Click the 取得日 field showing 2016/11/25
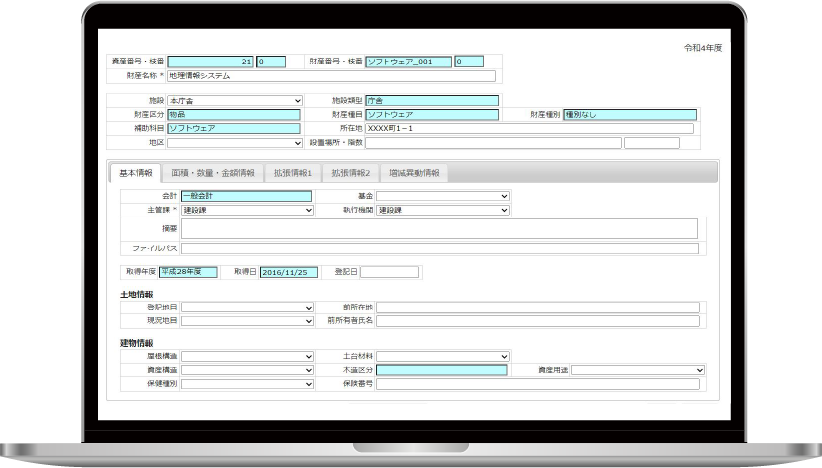The image size is (822, 468). 288,273
